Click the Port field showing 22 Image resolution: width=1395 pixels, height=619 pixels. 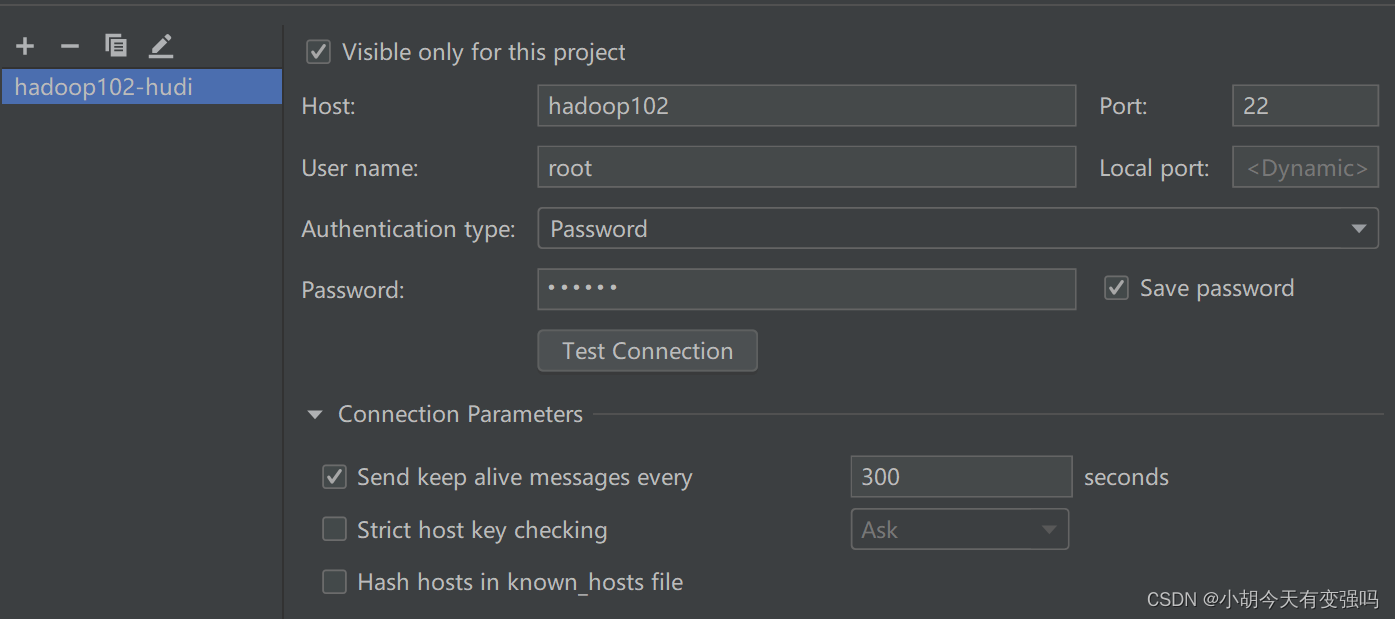coord(1305,106)
